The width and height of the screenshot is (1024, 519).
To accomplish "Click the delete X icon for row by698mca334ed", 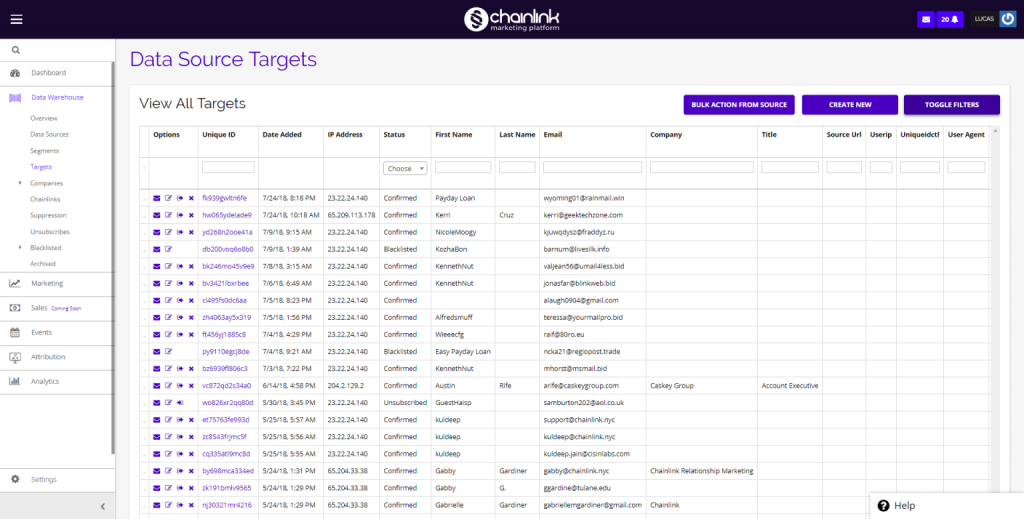I will (x=191, y=471).
